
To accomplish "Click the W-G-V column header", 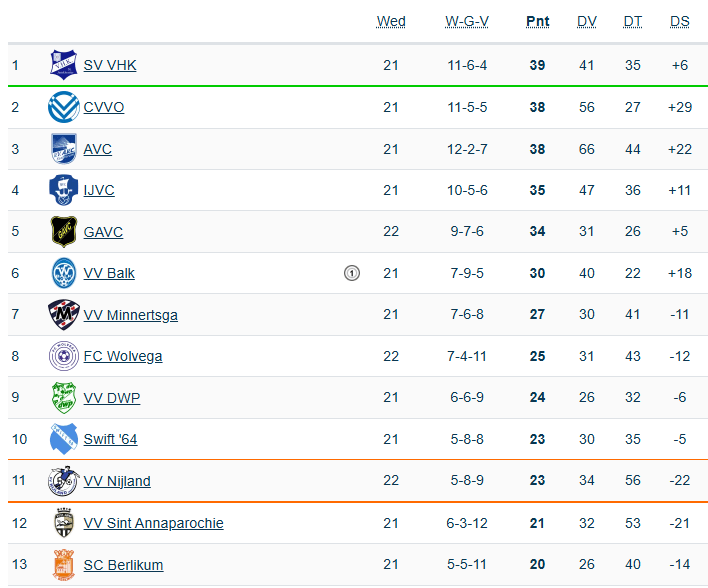I will pos(467,22).
